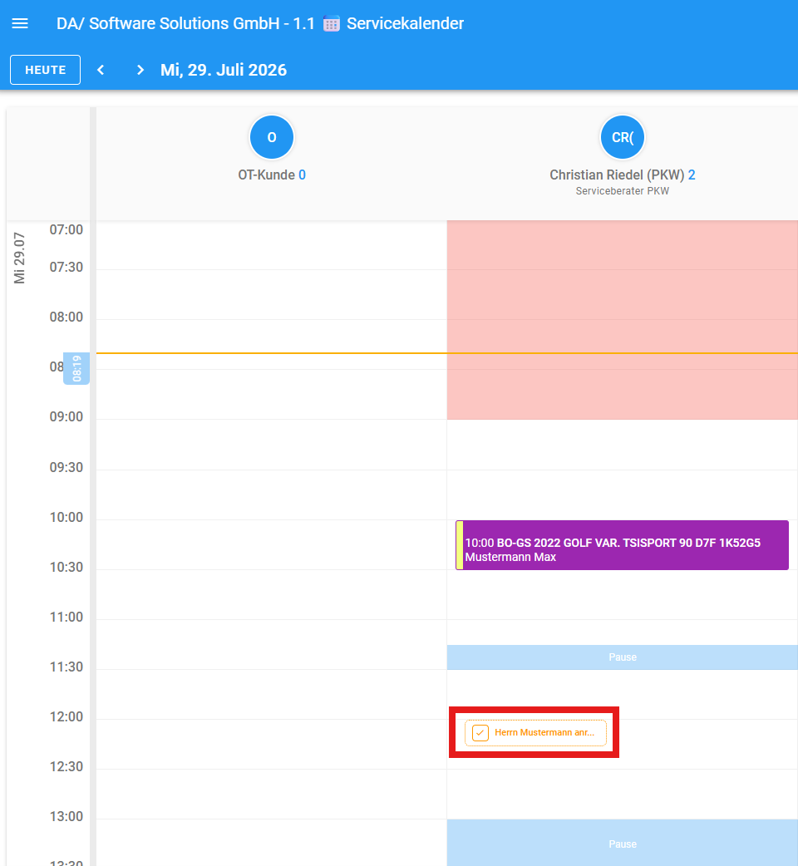Go to next day arrow

[140, 70]
